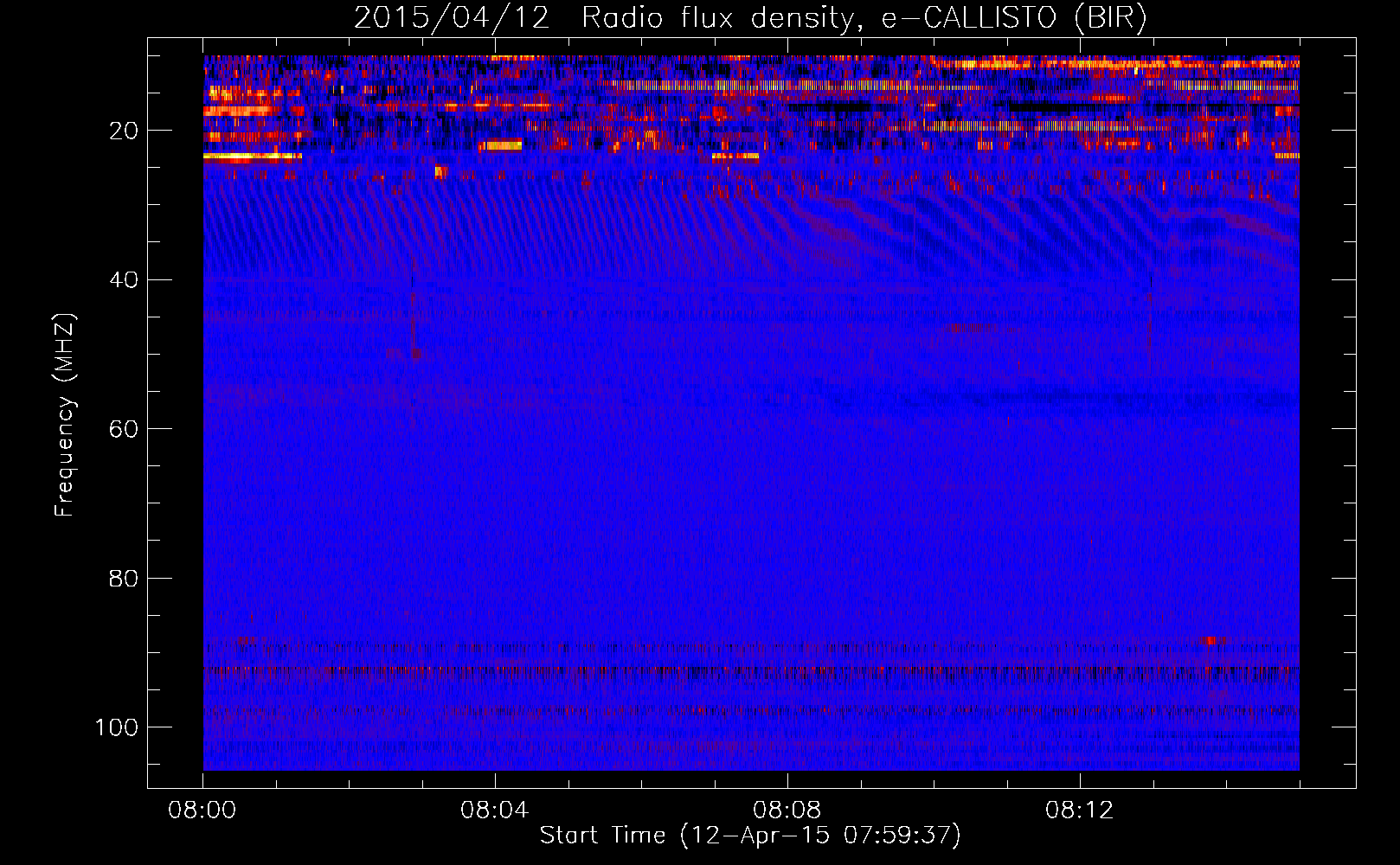This screenshot has width=1400, height=865.
Task: Click the 40 frequency tick label
Action: [x=124, y=280]
